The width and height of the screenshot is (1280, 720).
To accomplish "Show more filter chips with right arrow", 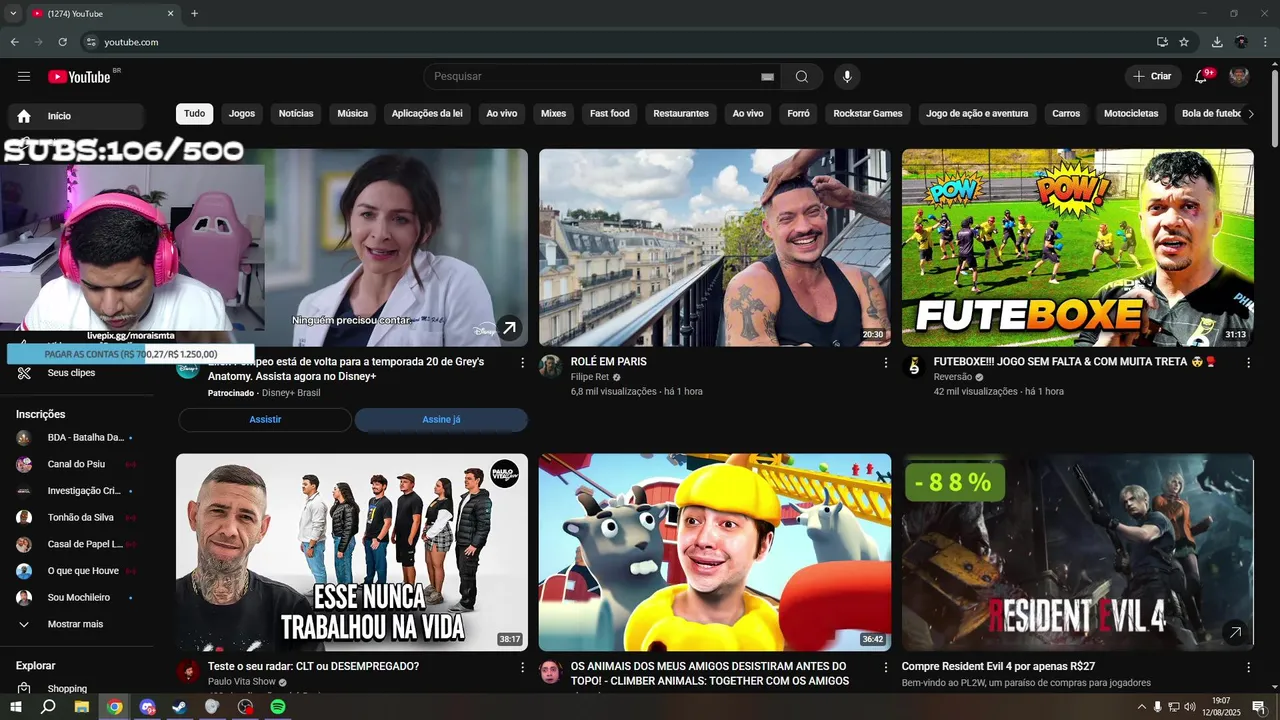I will pyautogui.click(x=1251, y=114).
